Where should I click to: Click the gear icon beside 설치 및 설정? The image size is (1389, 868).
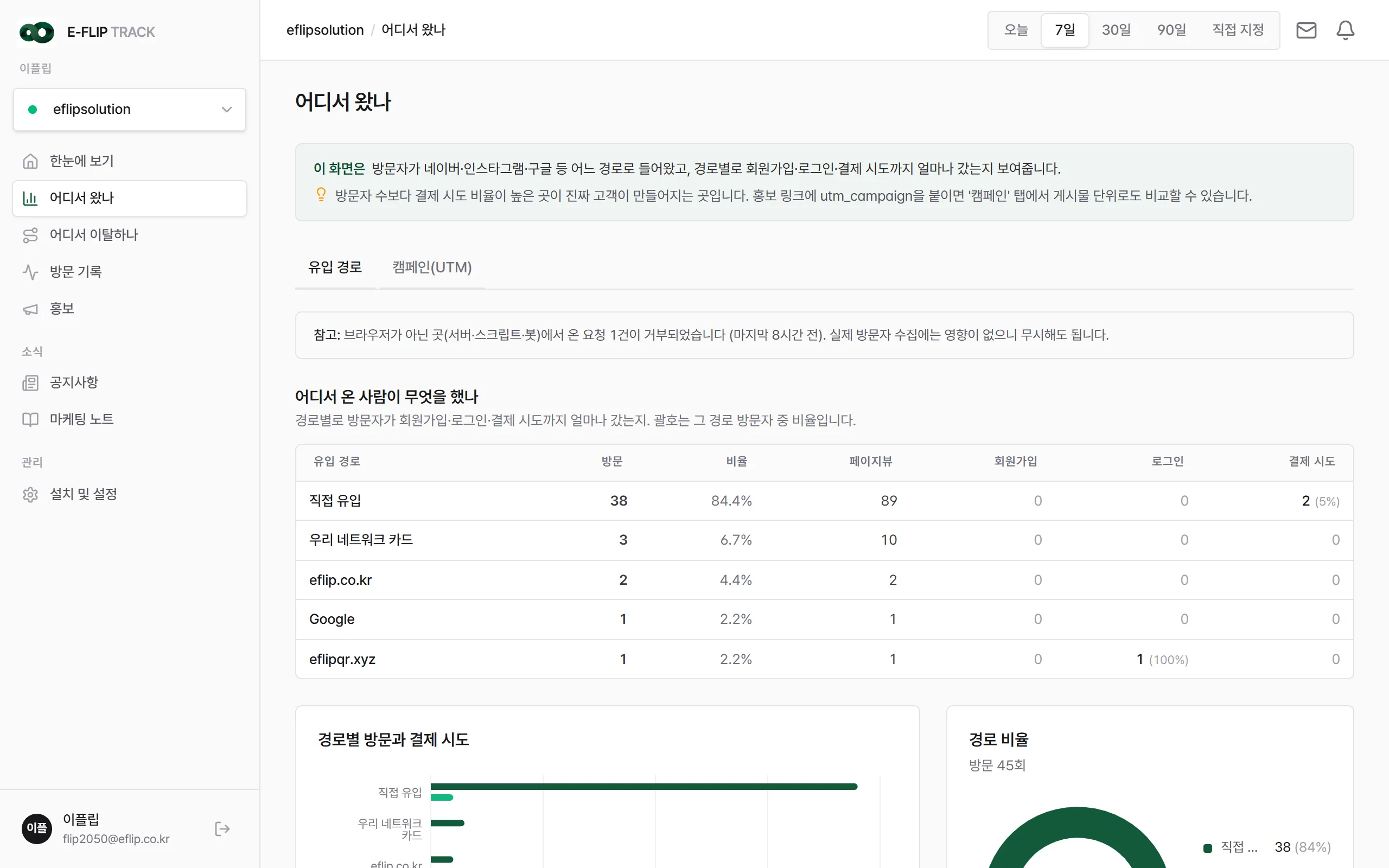[x=30, y=495]
